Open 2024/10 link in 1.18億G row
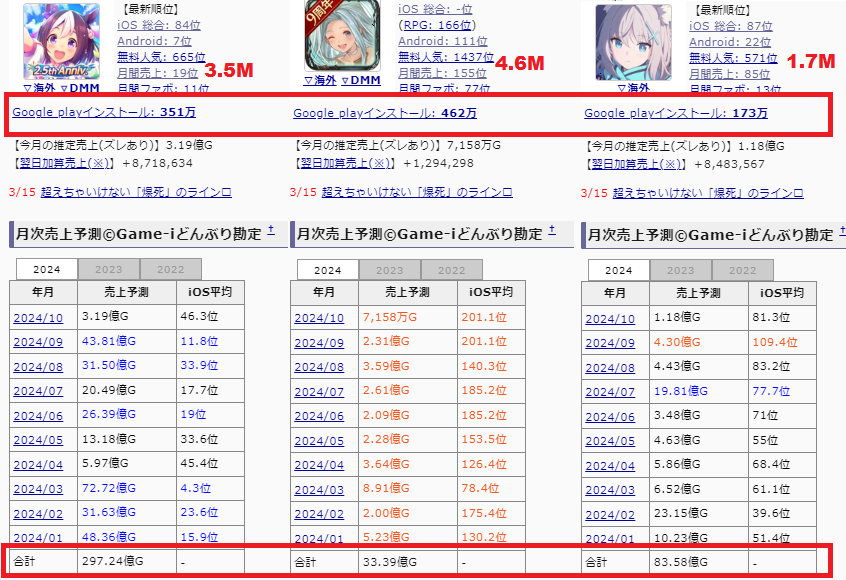The height and width of the screenshot is (580, 846). tap(610, 319)
